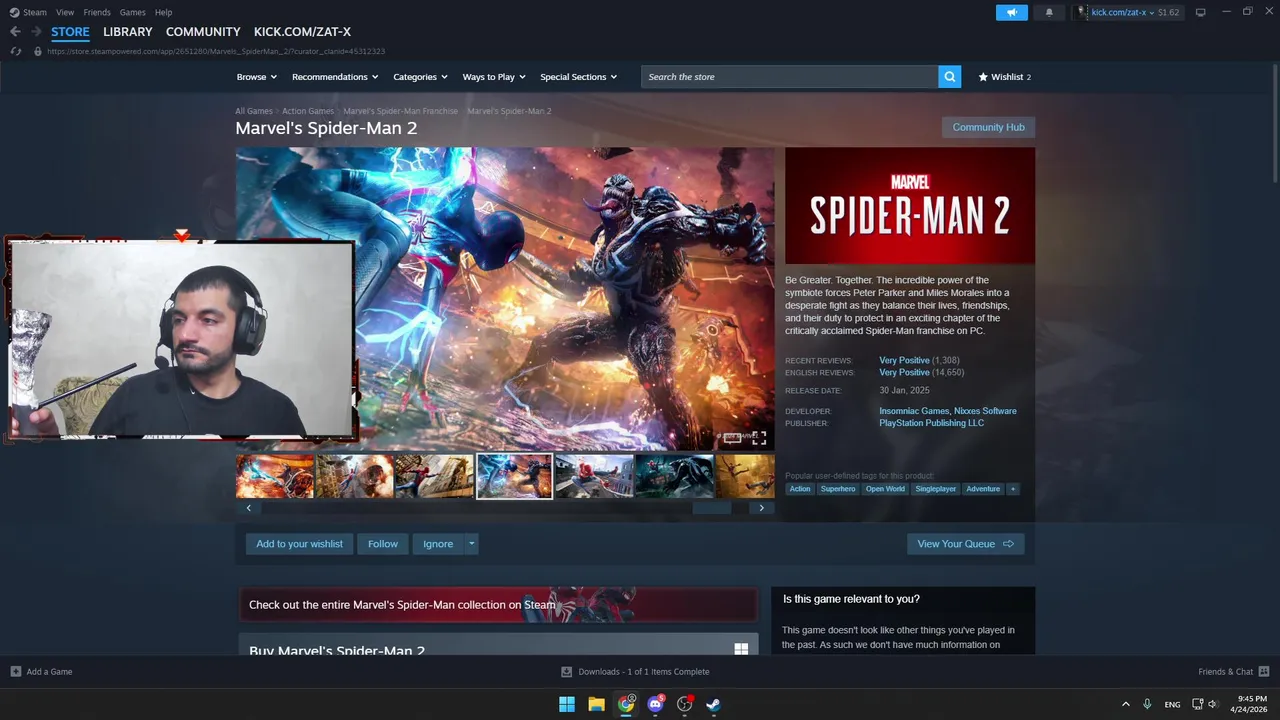
Task: Select the first screenshot thumbnail in the strip
Action: click(x=275, y=476)
